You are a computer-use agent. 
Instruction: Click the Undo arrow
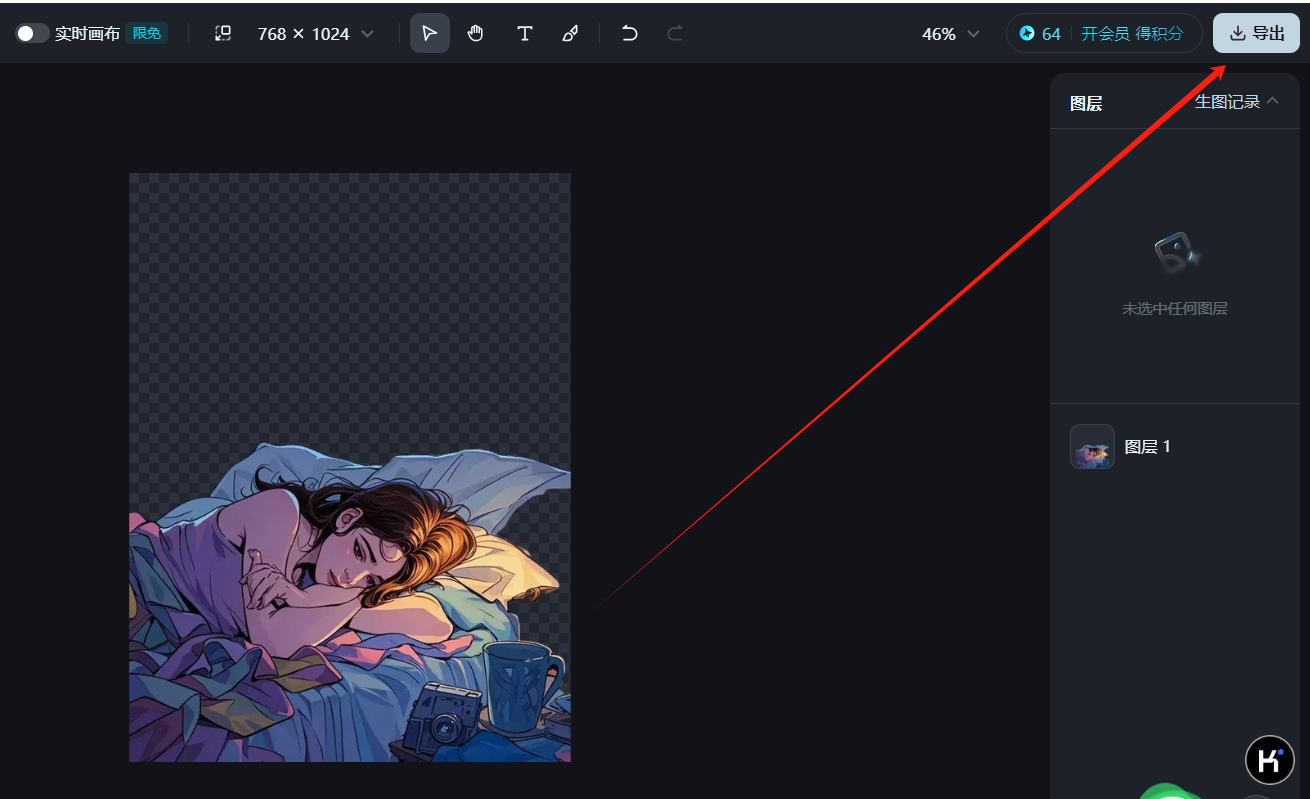point(629,33)
